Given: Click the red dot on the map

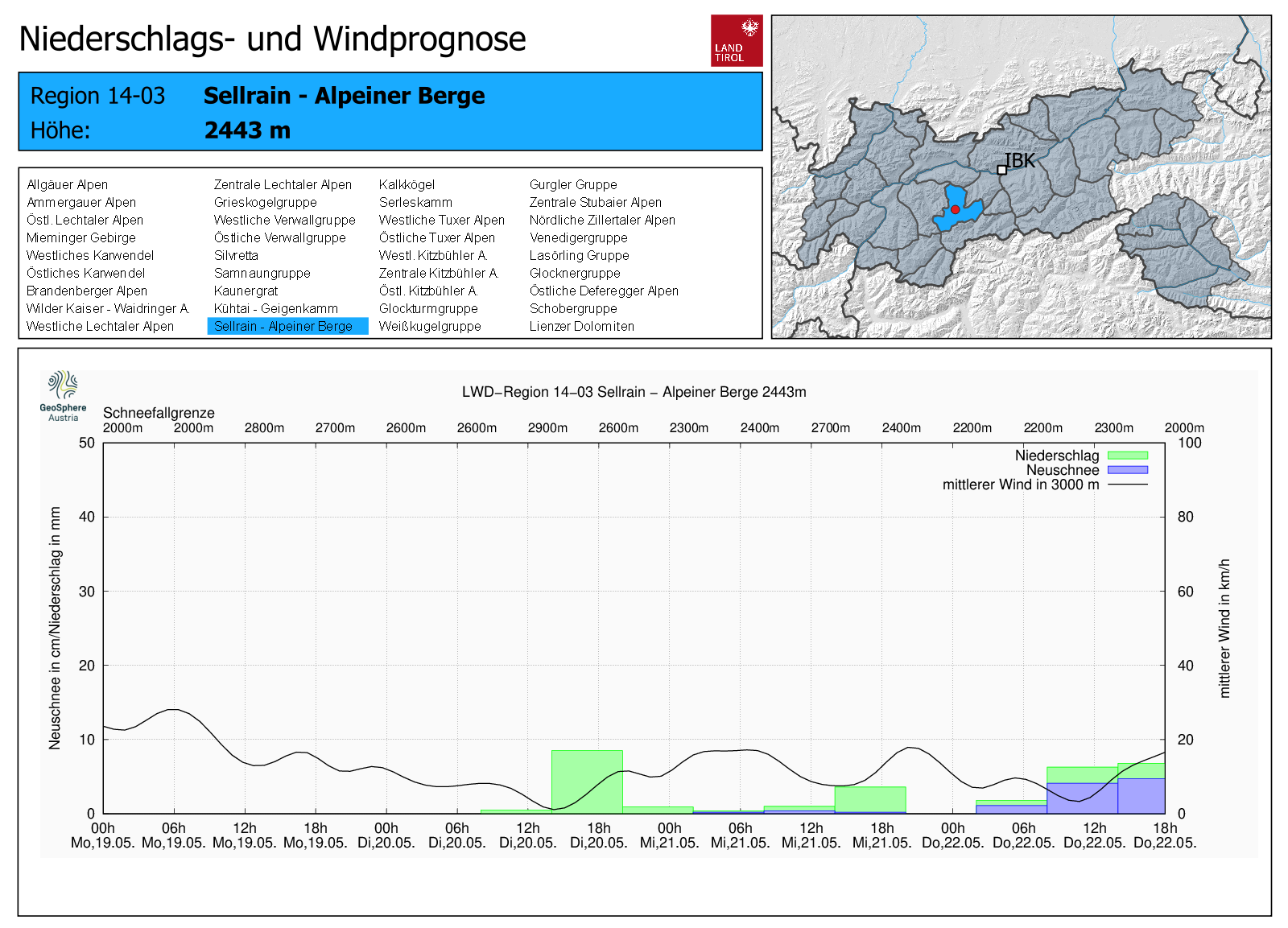Looking at the screenshot, I should [x=955, y=209].
